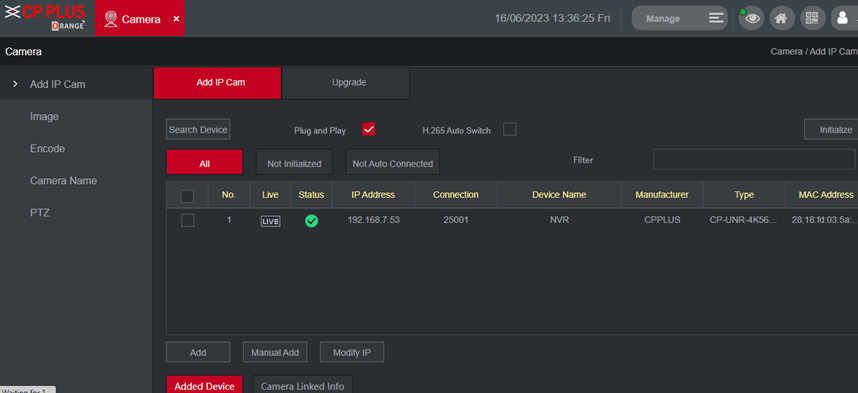Screen dimensions: 858x393
Task: Focus the Filter input field
Action: (x=754, y=159)
